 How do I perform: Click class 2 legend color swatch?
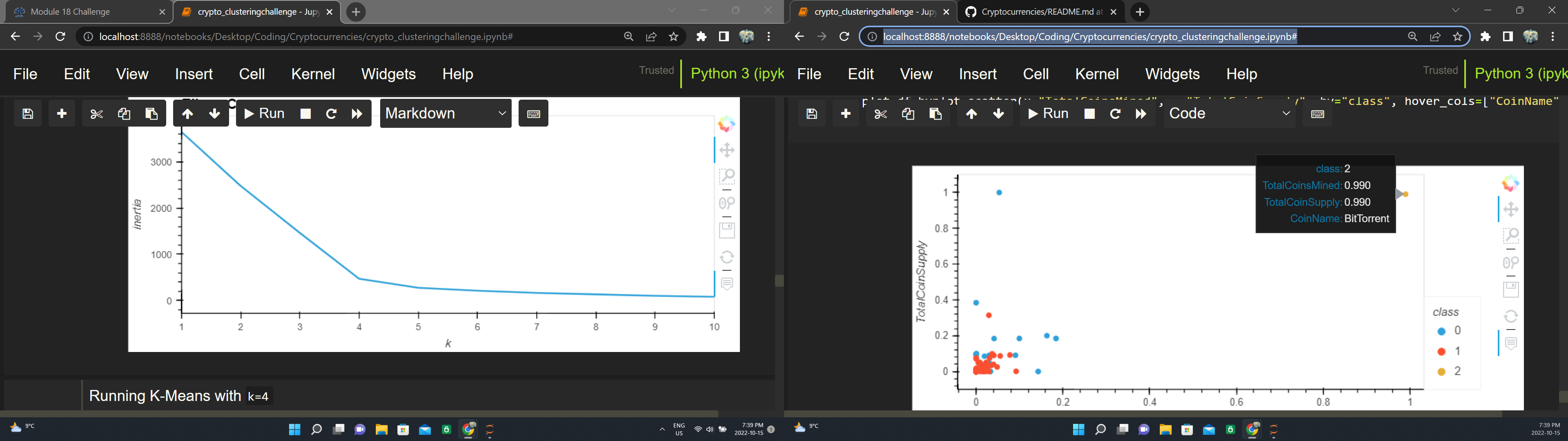1441,372
